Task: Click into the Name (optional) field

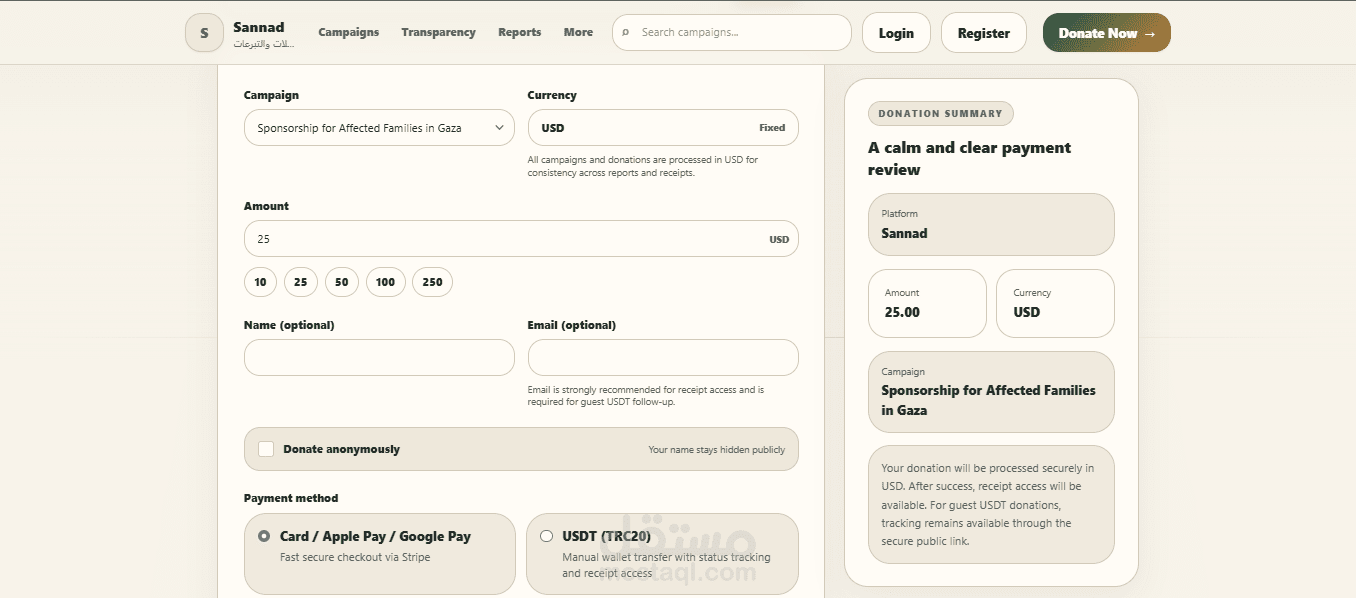Action: (379, 358)
